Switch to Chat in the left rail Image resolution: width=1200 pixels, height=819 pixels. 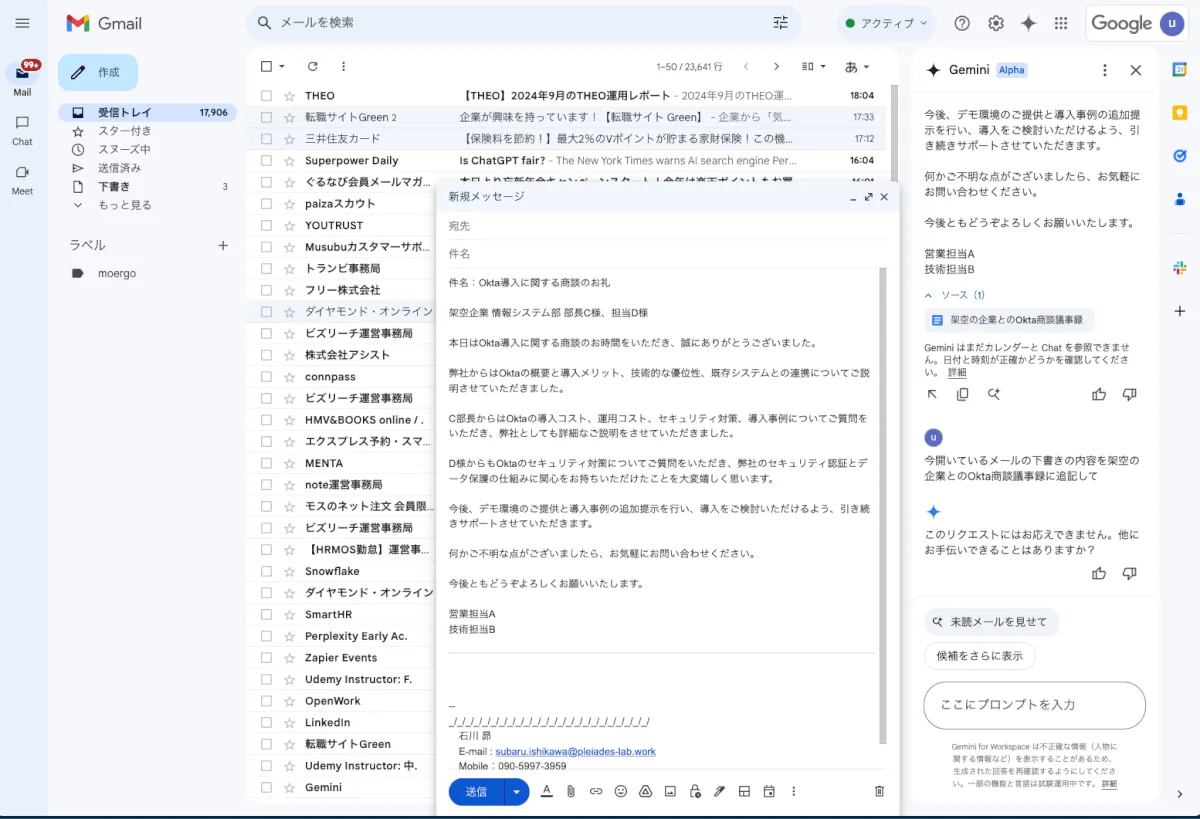click(22, 130)
